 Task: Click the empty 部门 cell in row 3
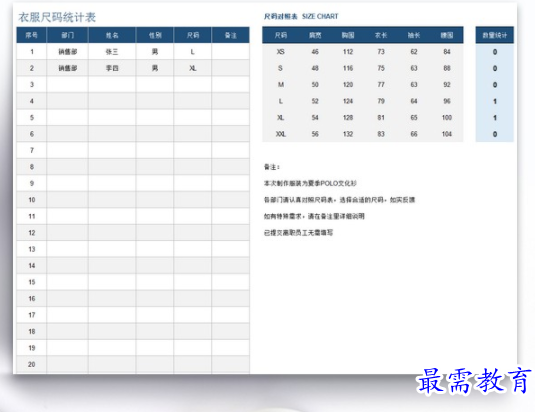[68, 84]
